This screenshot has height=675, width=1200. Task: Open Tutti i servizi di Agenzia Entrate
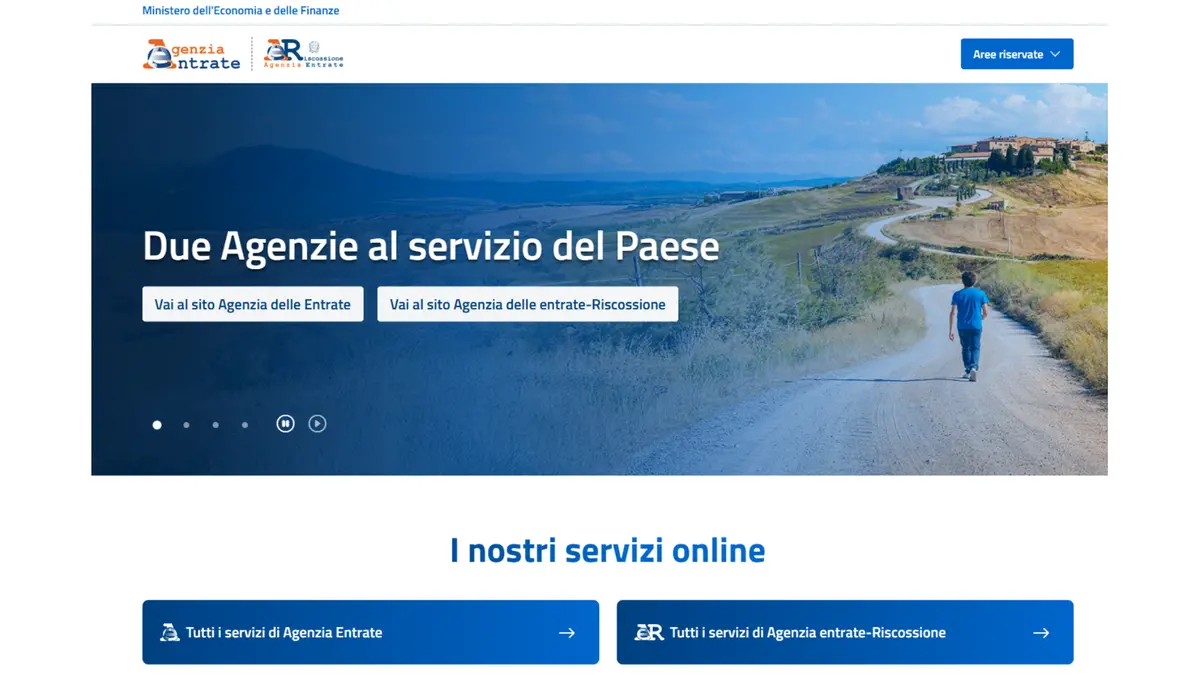pyautogui.click(x=284, y=632)
